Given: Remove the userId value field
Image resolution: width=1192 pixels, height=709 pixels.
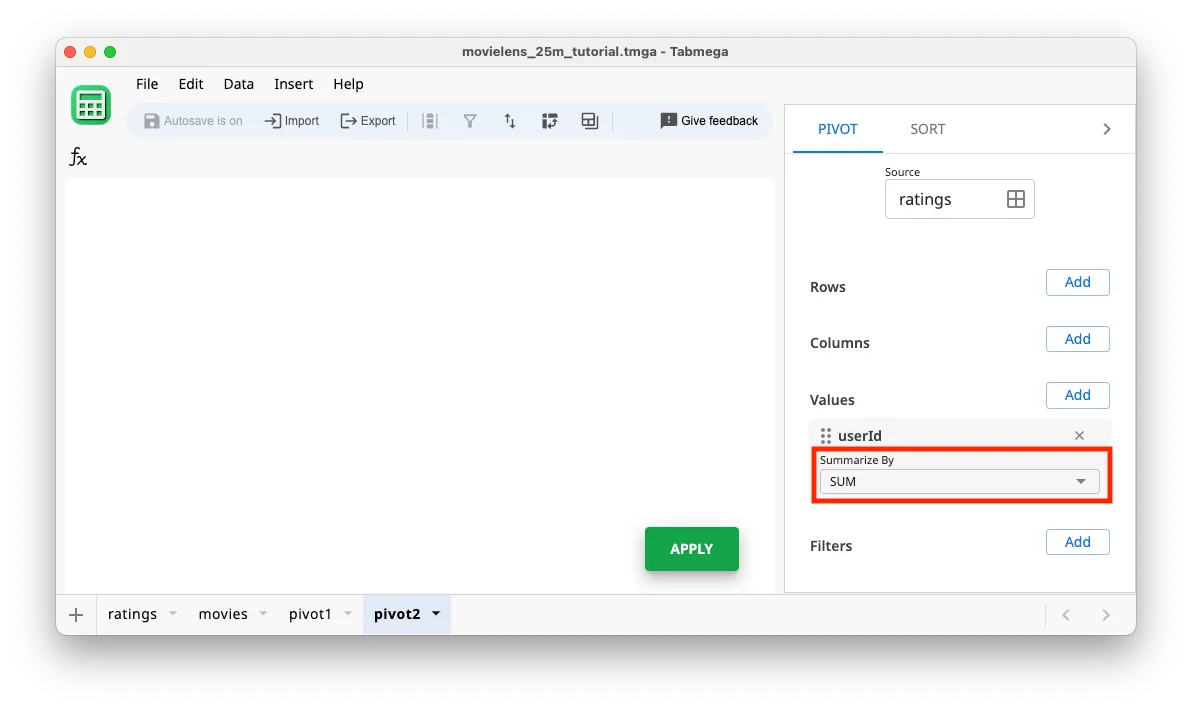Looking at the screenshot, I should [x=1079, y=435].
